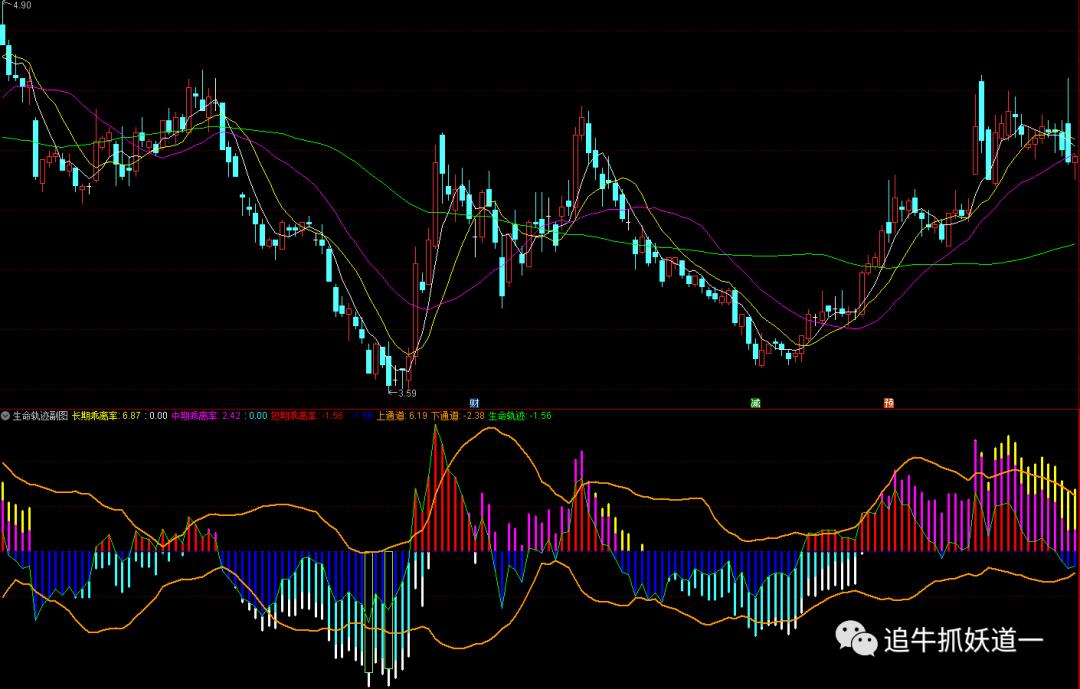Screen dimensions: 1080x689
Task: Click the 3.59 low price annotation
Action: (x=407, y=393)
